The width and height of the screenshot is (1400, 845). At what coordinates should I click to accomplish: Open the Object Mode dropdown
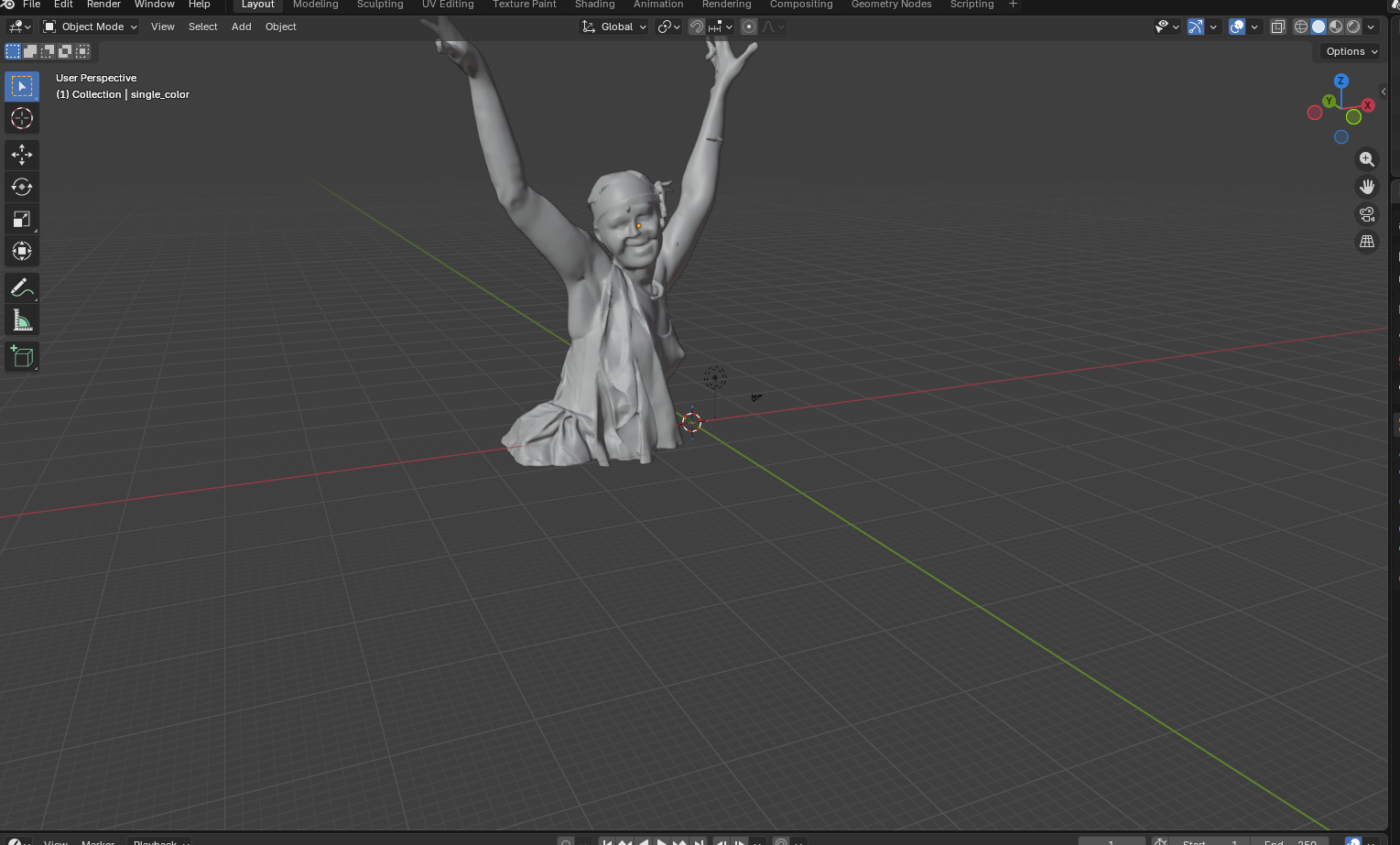tap(91, 27)
